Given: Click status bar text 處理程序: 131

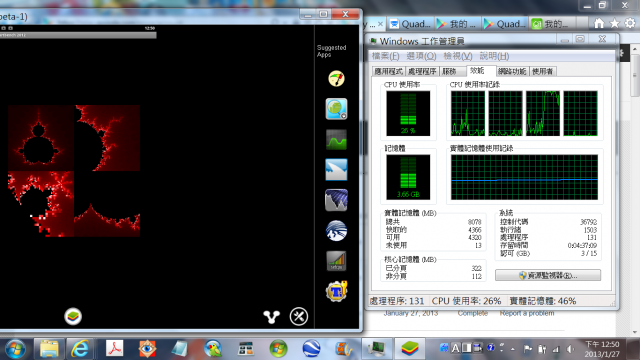Looking at the screenshot, I should (397, 301).
